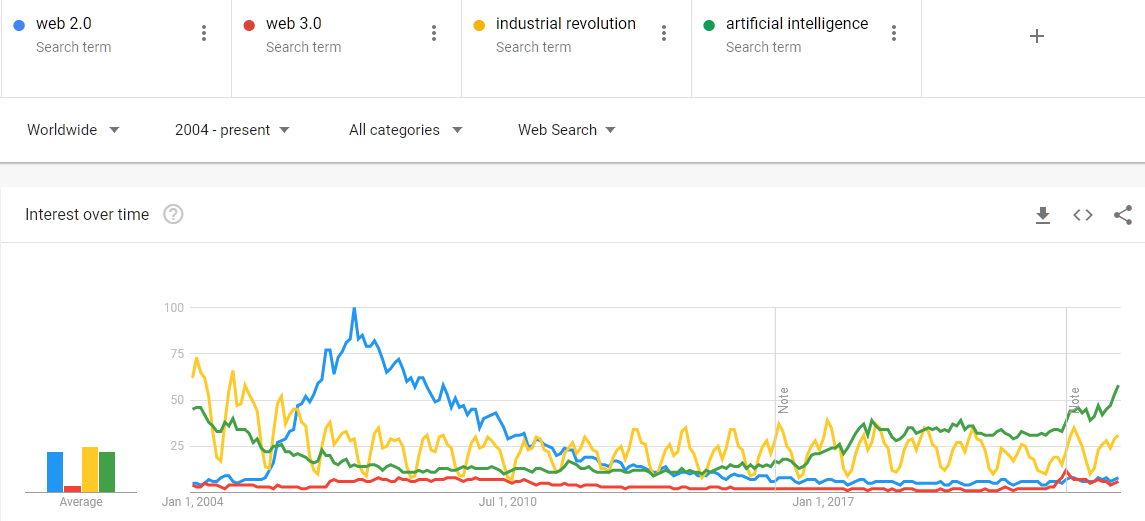Open the 2004 - present date range dropdown
Viewport: 1145px width, 521px height.
coord(232,130)
